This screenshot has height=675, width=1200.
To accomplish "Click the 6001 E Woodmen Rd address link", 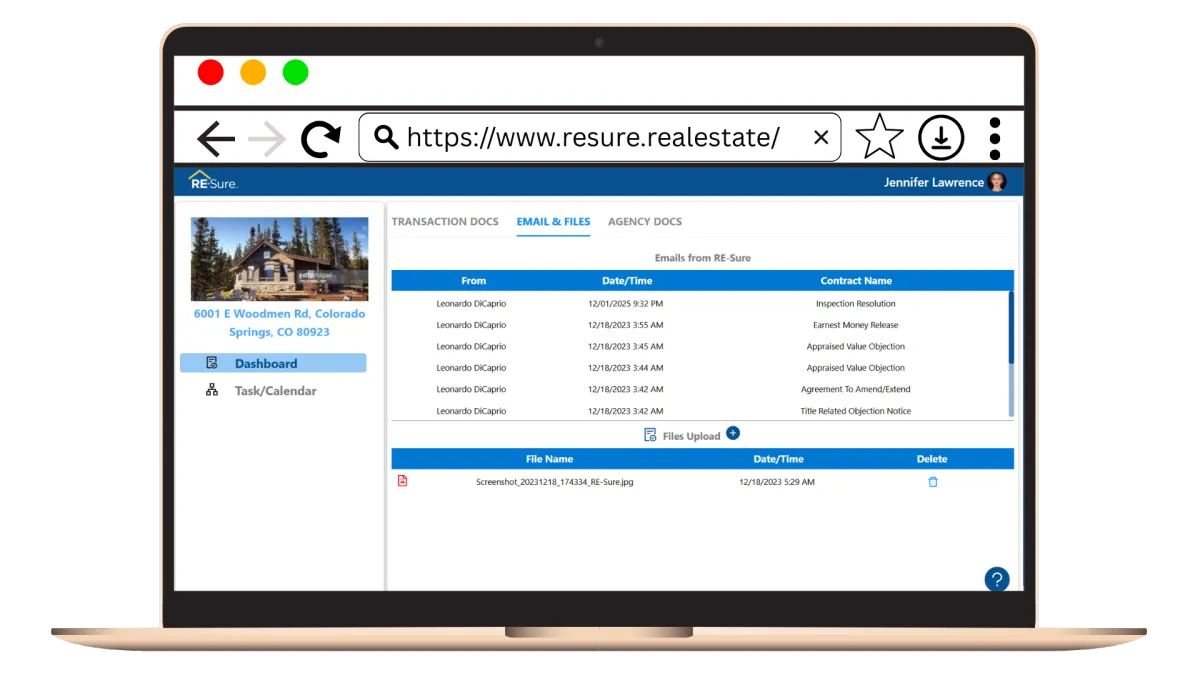I will 279,323.
